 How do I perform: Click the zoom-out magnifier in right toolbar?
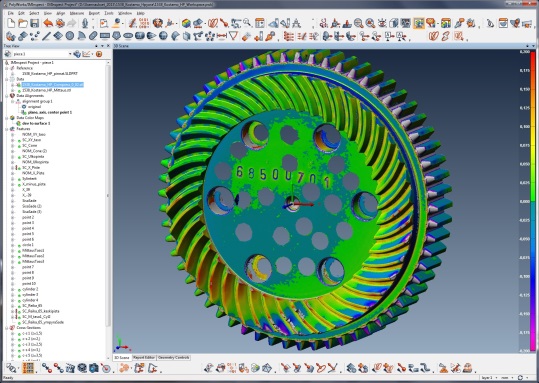[359, 23]
